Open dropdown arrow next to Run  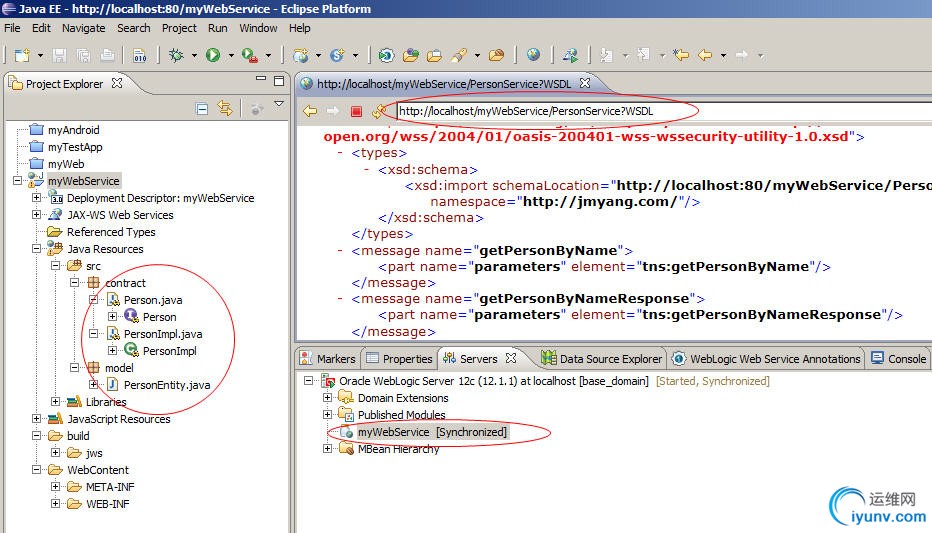tap(231, 56)
